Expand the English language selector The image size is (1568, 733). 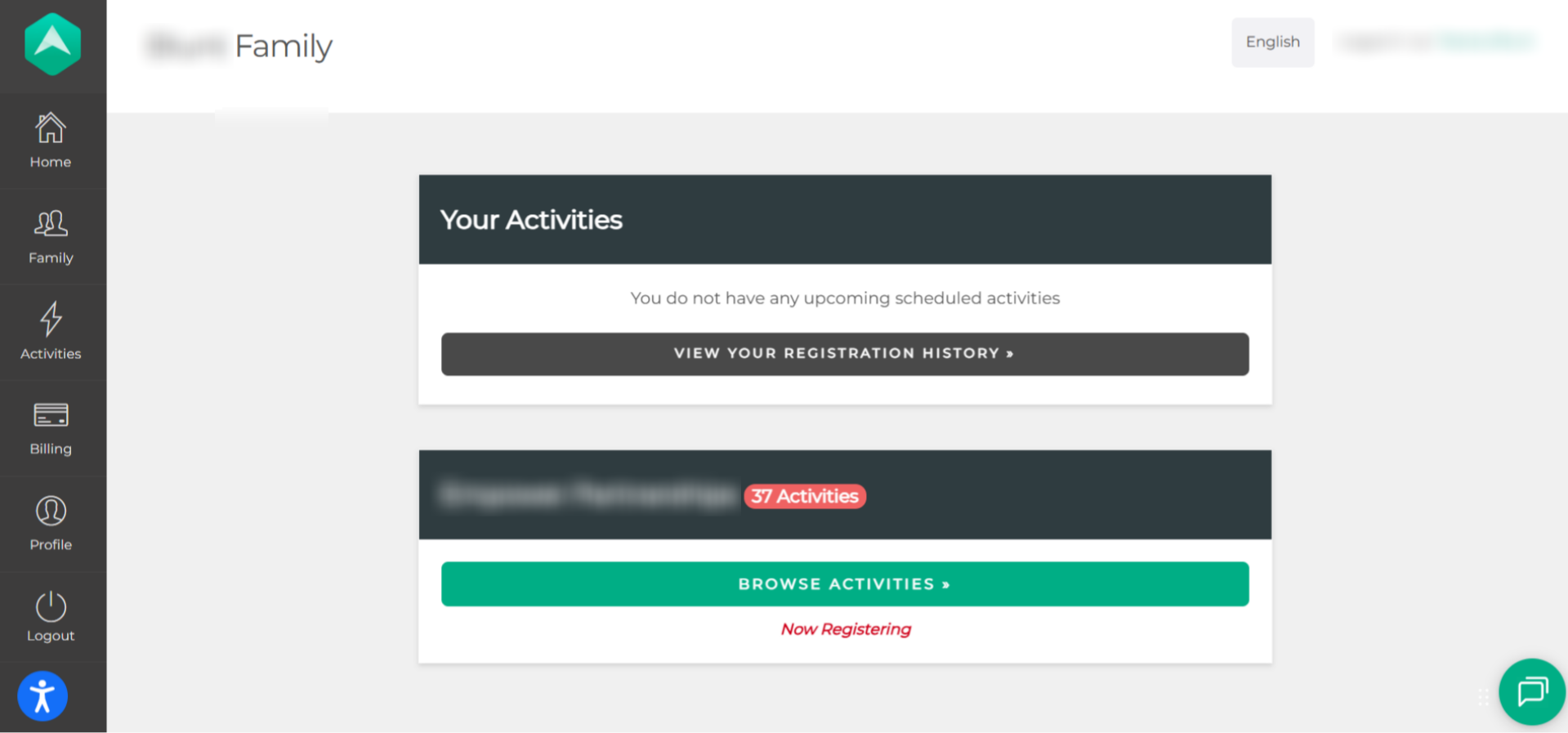click(1272, 42)
